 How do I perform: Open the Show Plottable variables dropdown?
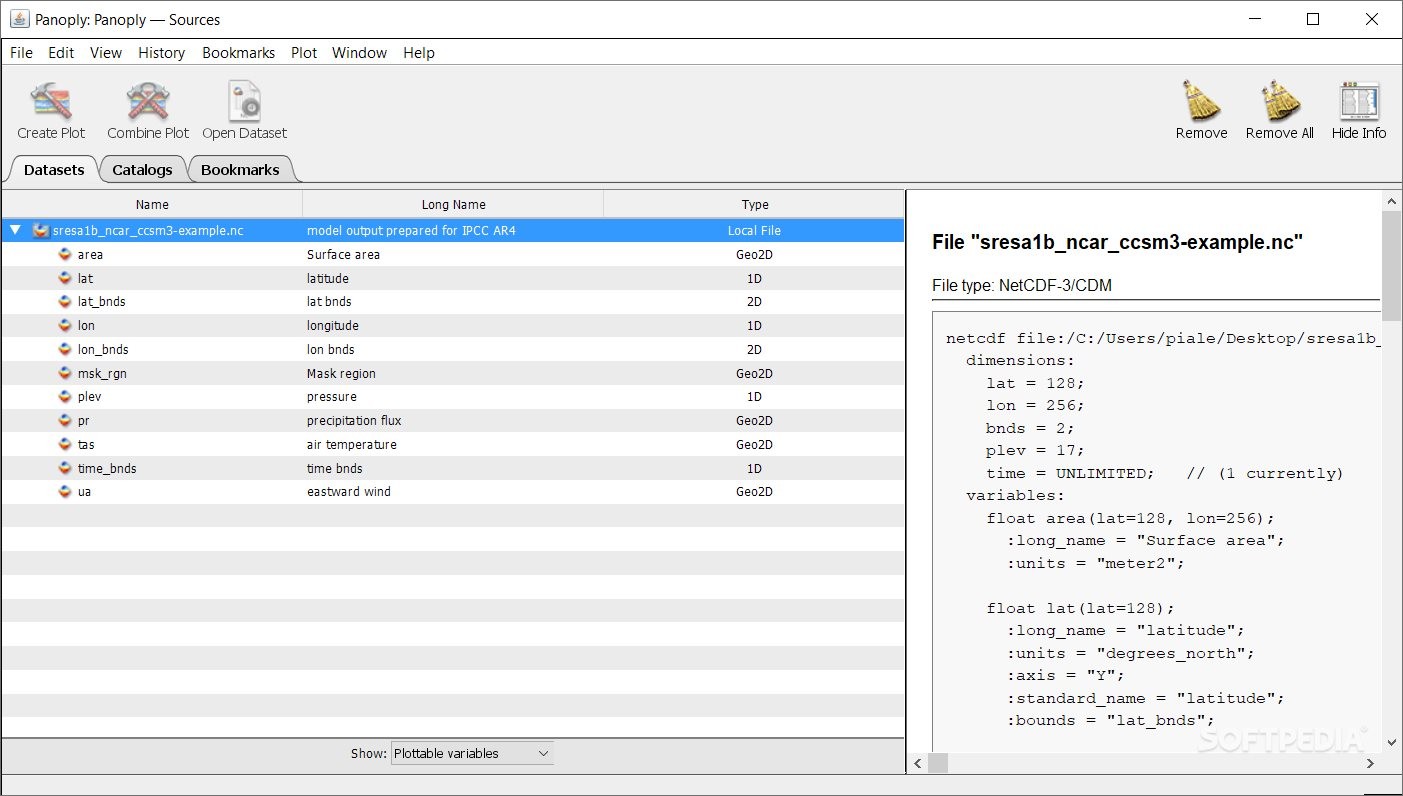point(472,754)
